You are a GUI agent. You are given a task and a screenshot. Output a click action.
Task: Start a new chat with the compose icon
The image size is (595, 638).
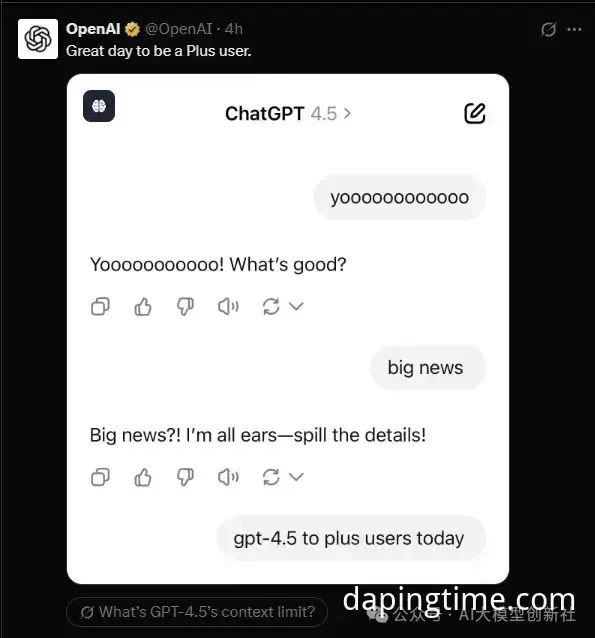(475, 113)
